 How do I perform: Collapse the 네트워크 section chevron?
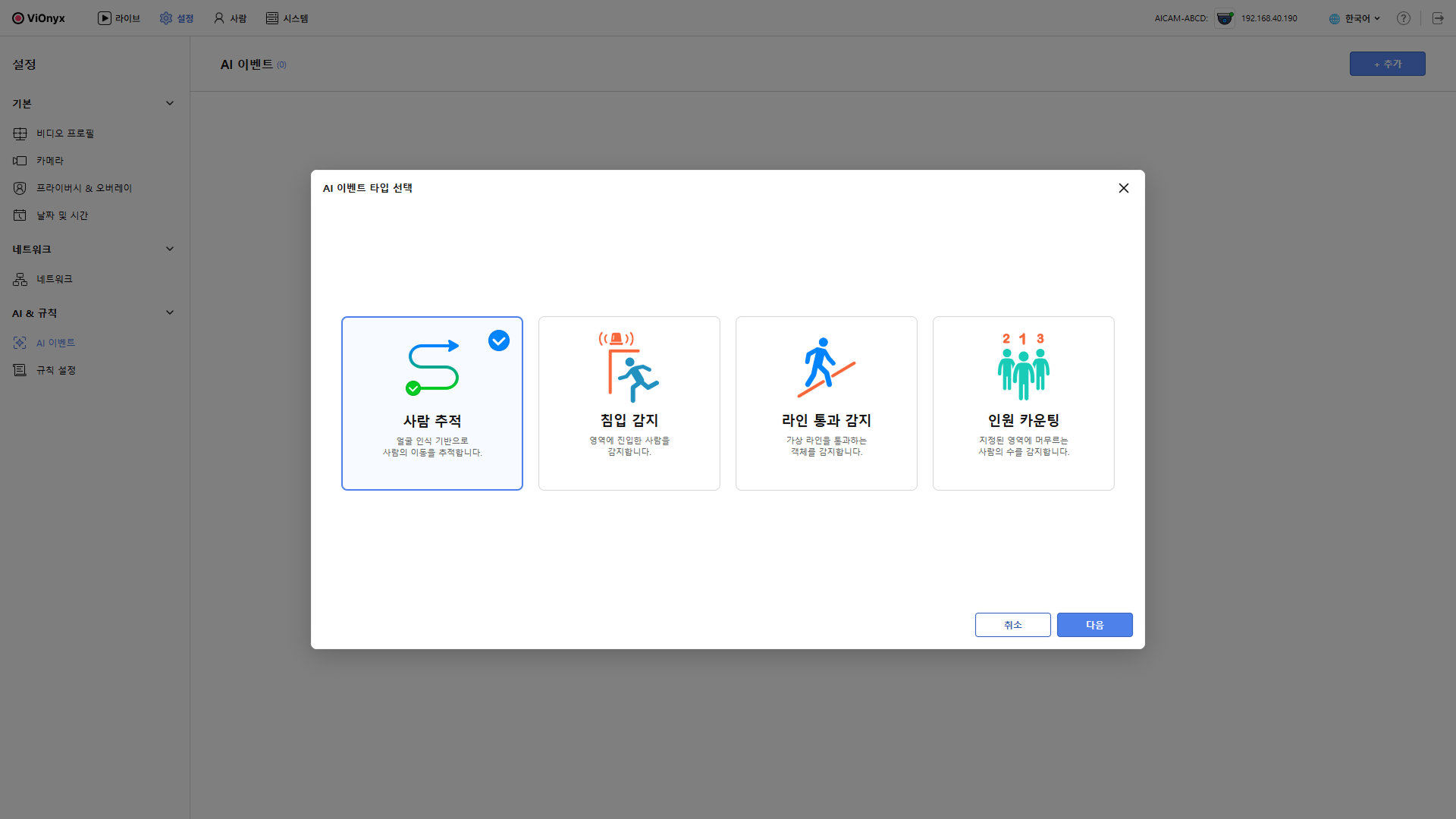(170, 249)
